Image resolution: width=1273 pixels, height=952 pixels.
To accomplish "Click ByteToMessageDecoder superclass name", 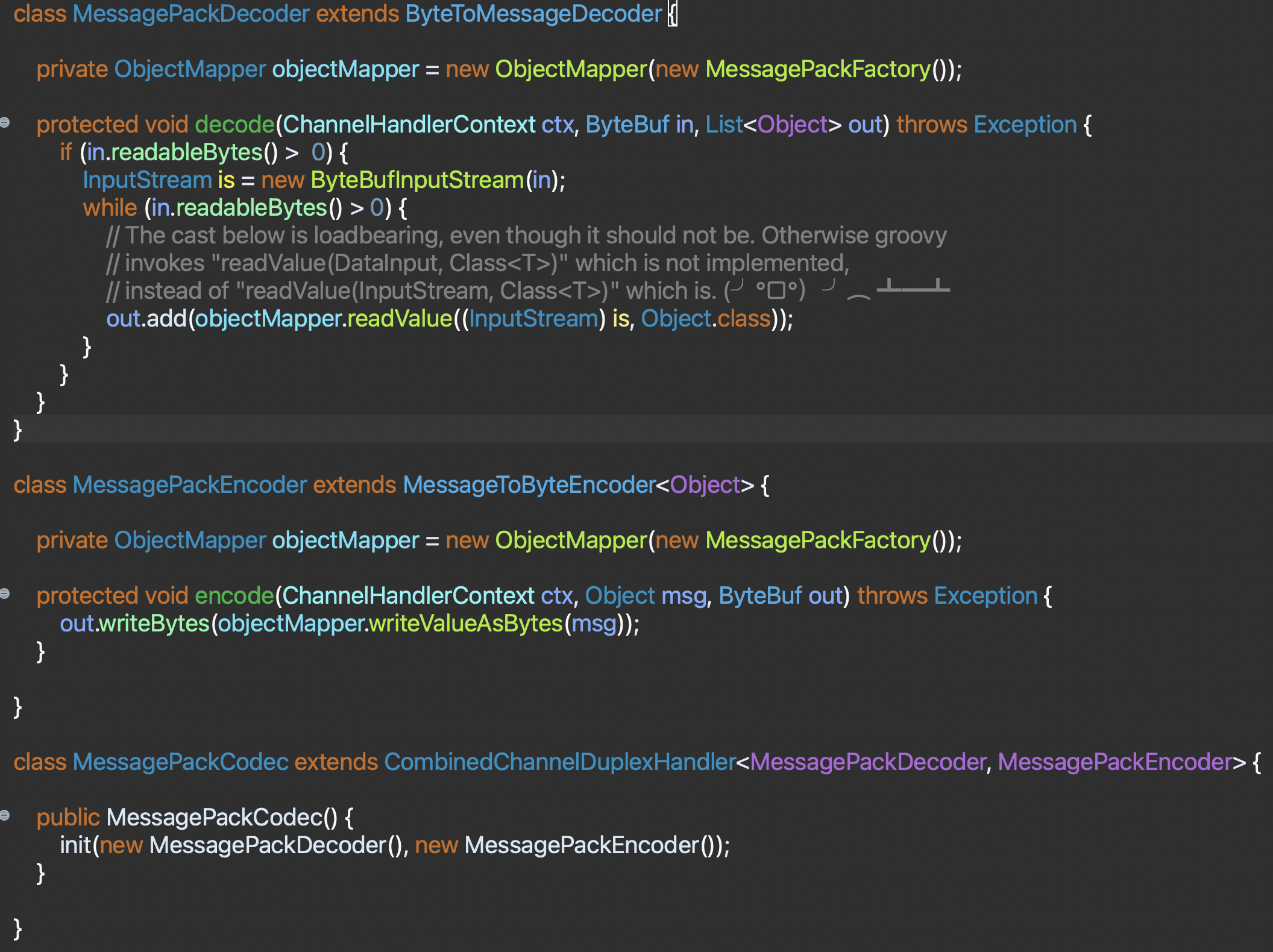I will (533, 14).
